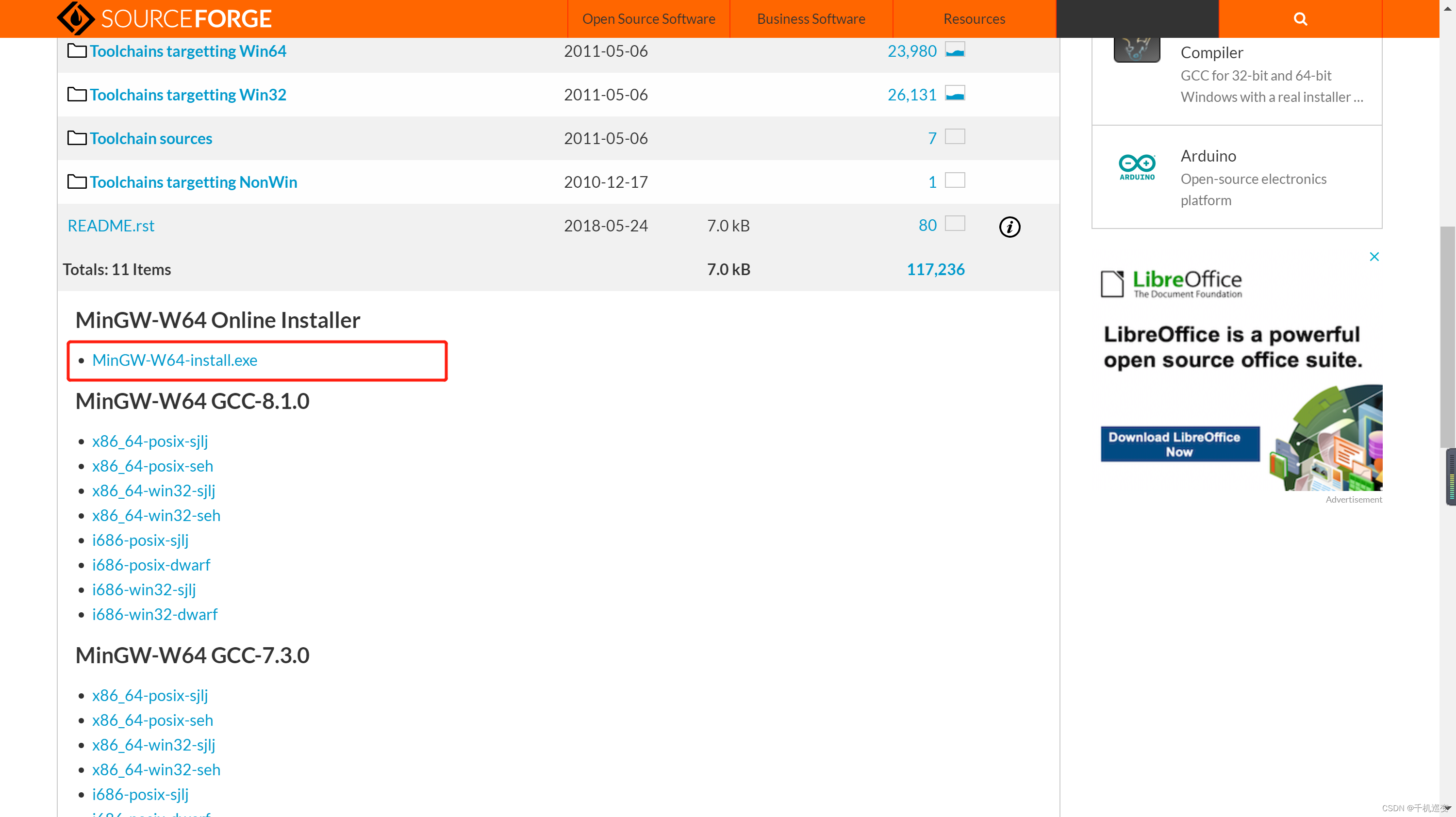The image size is (1456, 817).
Task: Open Toolchains targetting NonWin folder
Action: [x=193, y=182]
